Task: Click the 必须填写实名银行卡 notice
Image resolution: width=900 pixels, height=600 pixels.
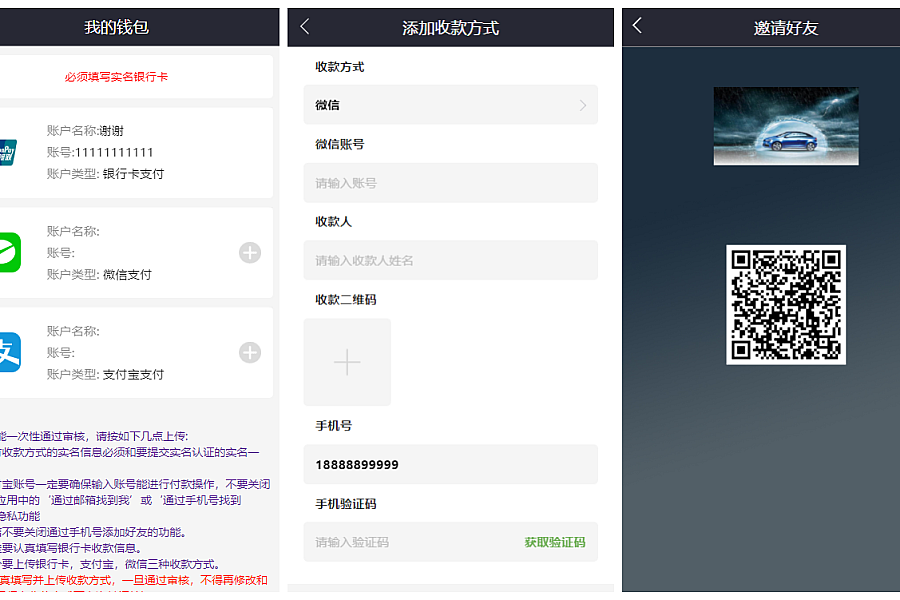Action: pyautogui.click(x=116, y=77)
